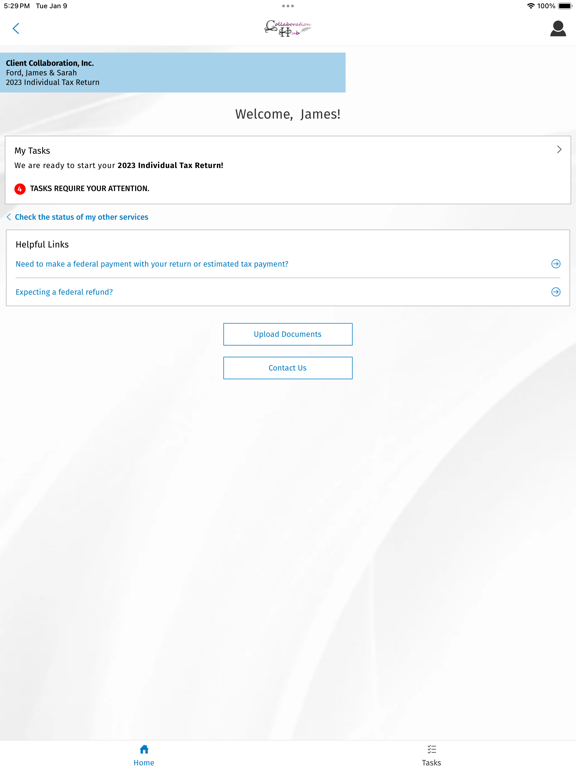The height and width of the screenshot is (768, 576).
Task: Switch to the Tasks tab
Action: [x=431, y=755]
